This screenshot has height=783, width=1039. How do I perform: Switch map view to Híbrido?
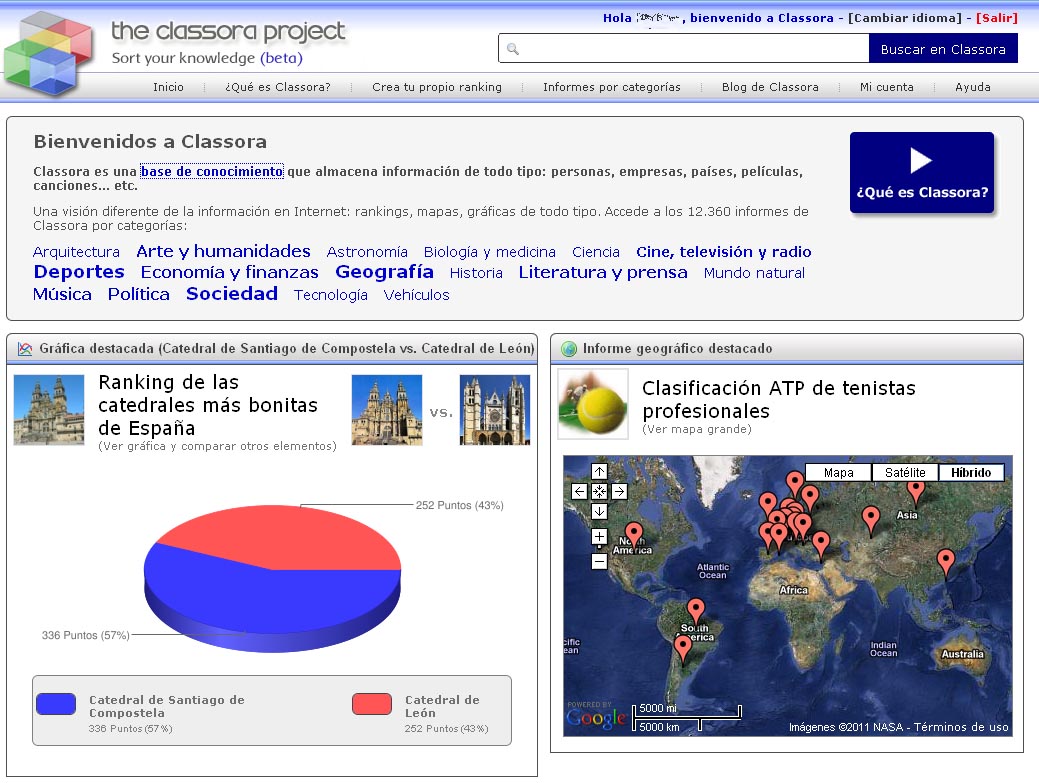971,472
